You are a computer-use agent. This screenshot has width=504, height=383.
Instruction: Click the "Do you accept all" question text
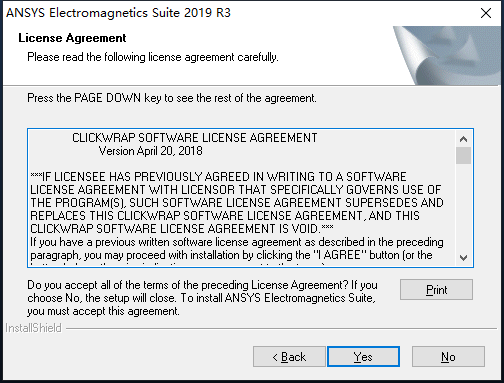[x=202, y=298]
